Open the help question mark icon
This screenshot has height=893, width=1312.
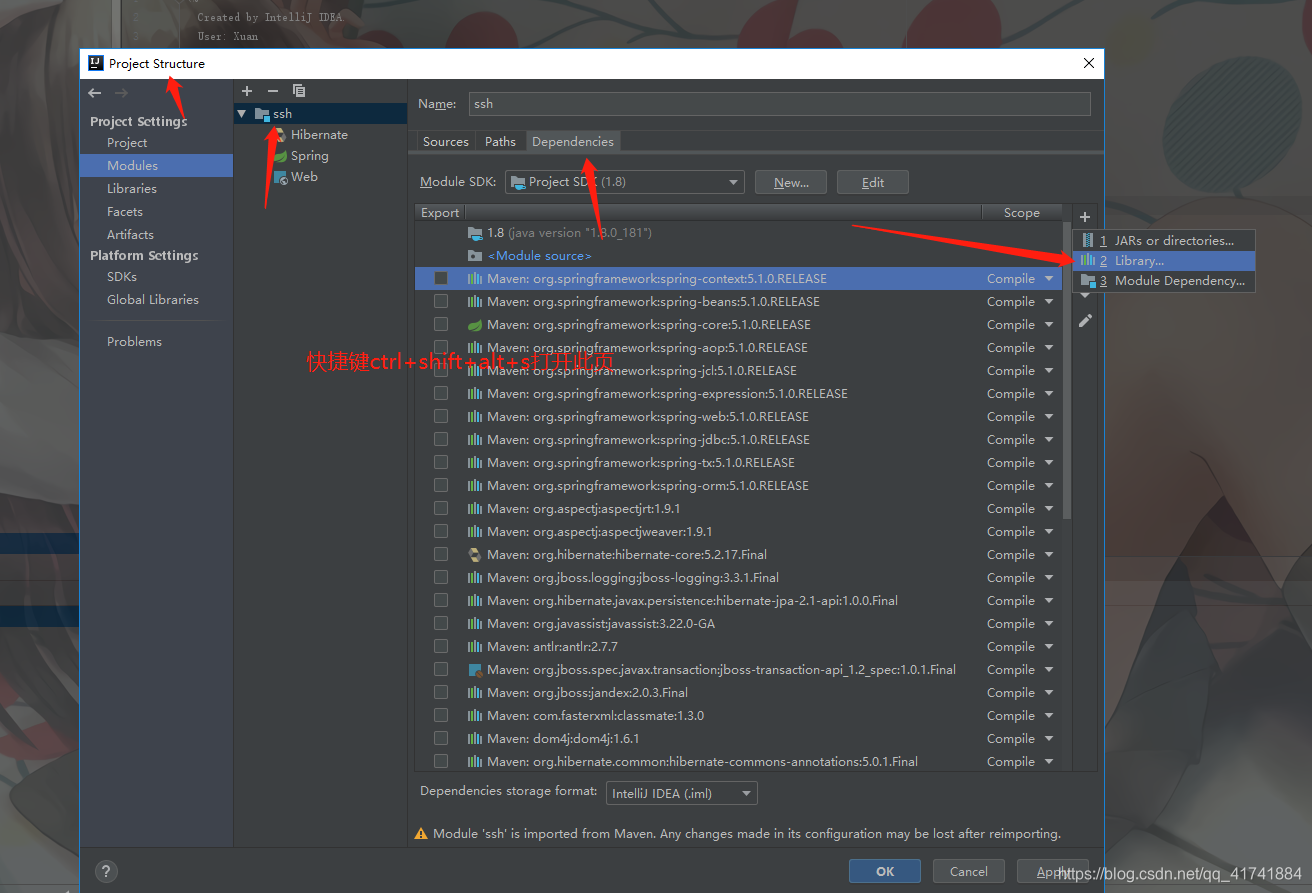(106, 871)
